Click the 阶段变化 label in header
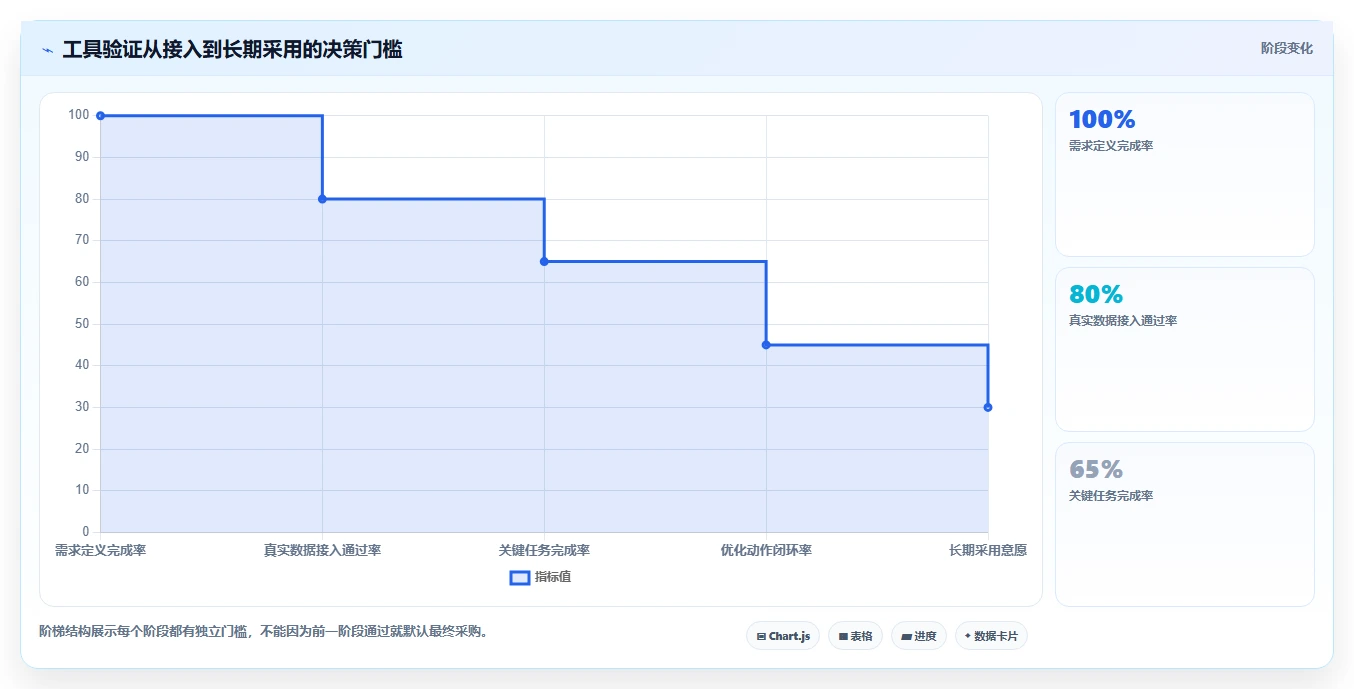Viewport: 1354px width, 689px height. (x=1286, y=48)
